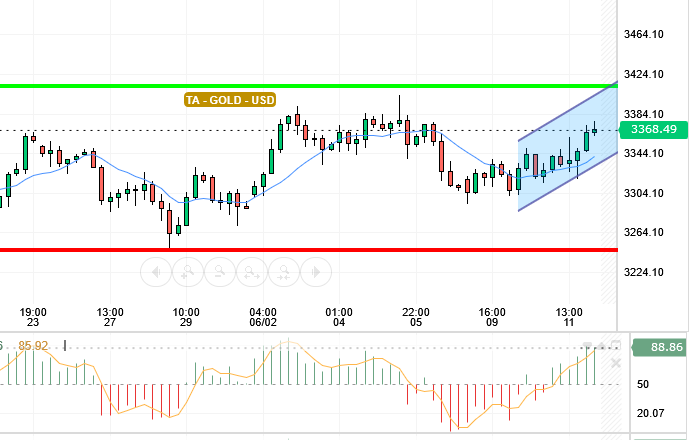Viewport: 693px width, 440px height.
Task: Click the indicator value tag 88.86
Action: [x=660, y=347]
